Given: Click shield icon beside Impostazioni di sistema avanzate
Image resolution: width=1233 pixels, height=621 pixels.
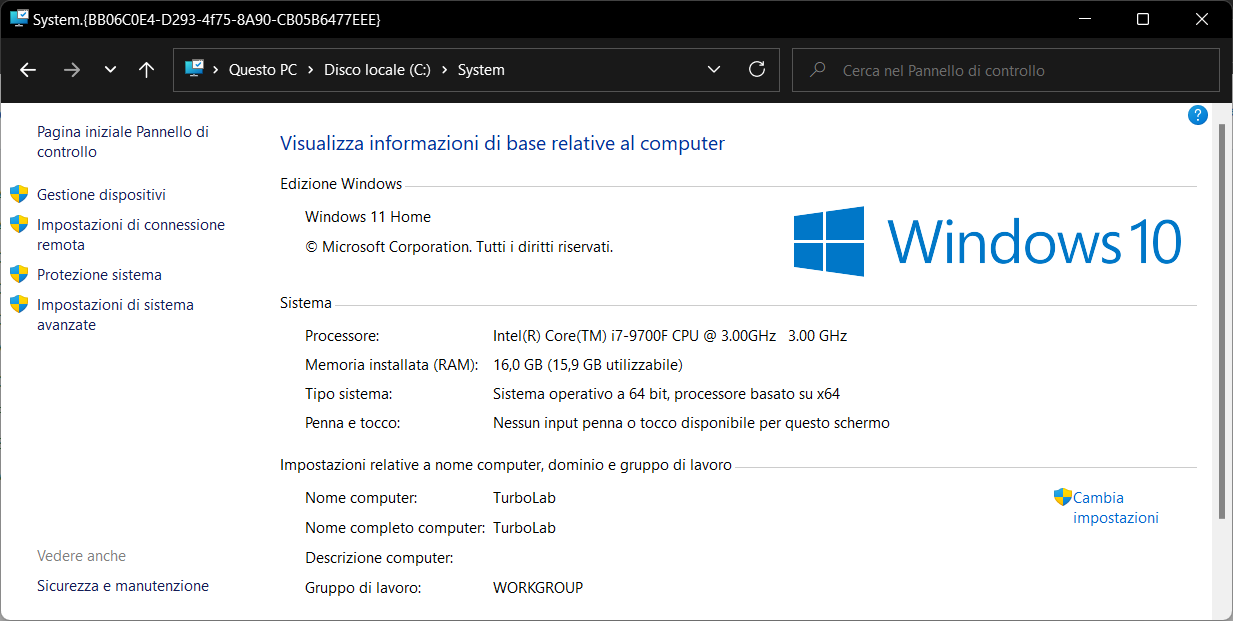Looking at the screenshot, I should [x=19, y=304].
